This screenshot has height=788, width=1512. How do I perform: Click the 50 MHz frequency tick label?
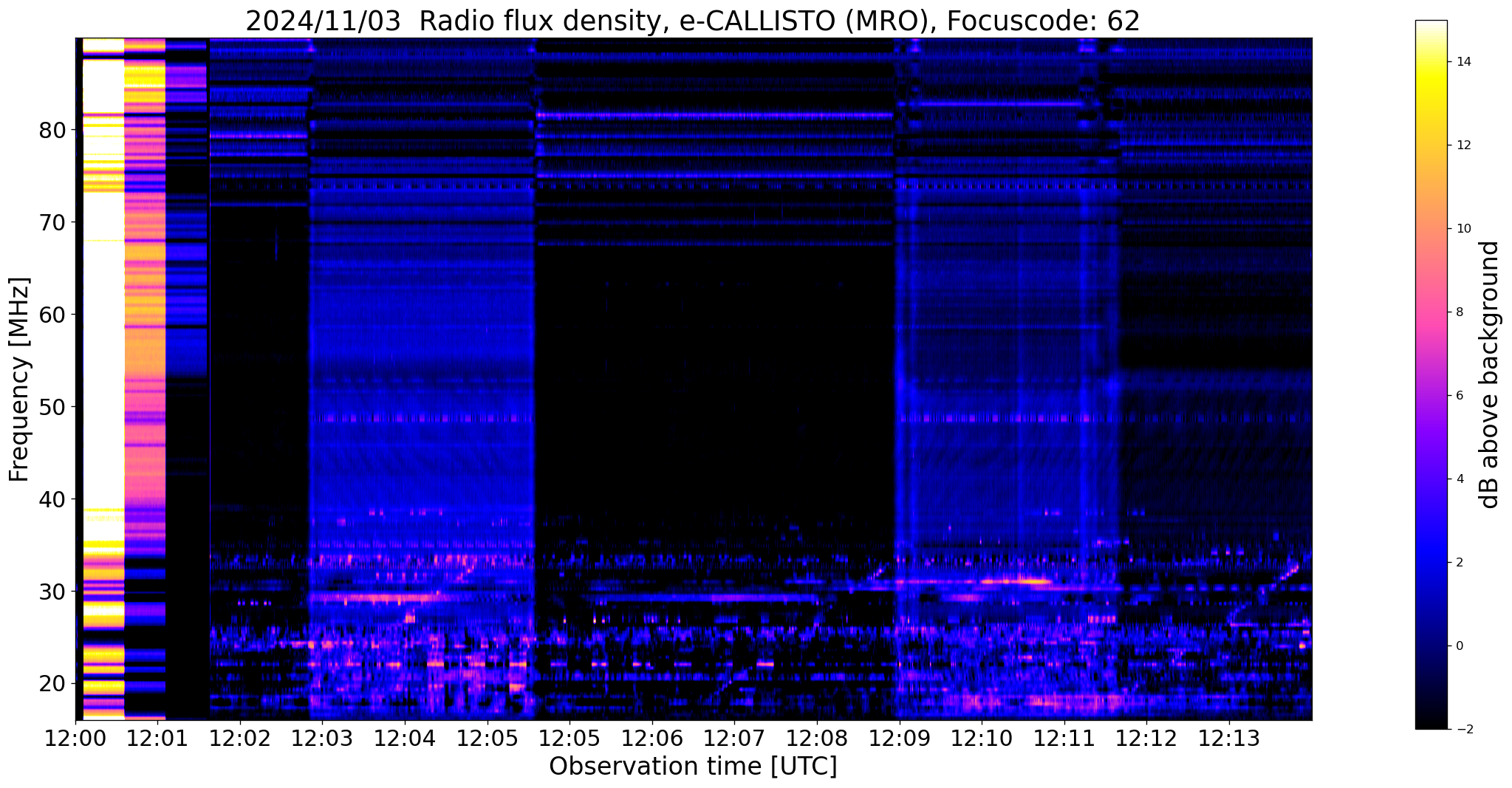tap(52, 407)
